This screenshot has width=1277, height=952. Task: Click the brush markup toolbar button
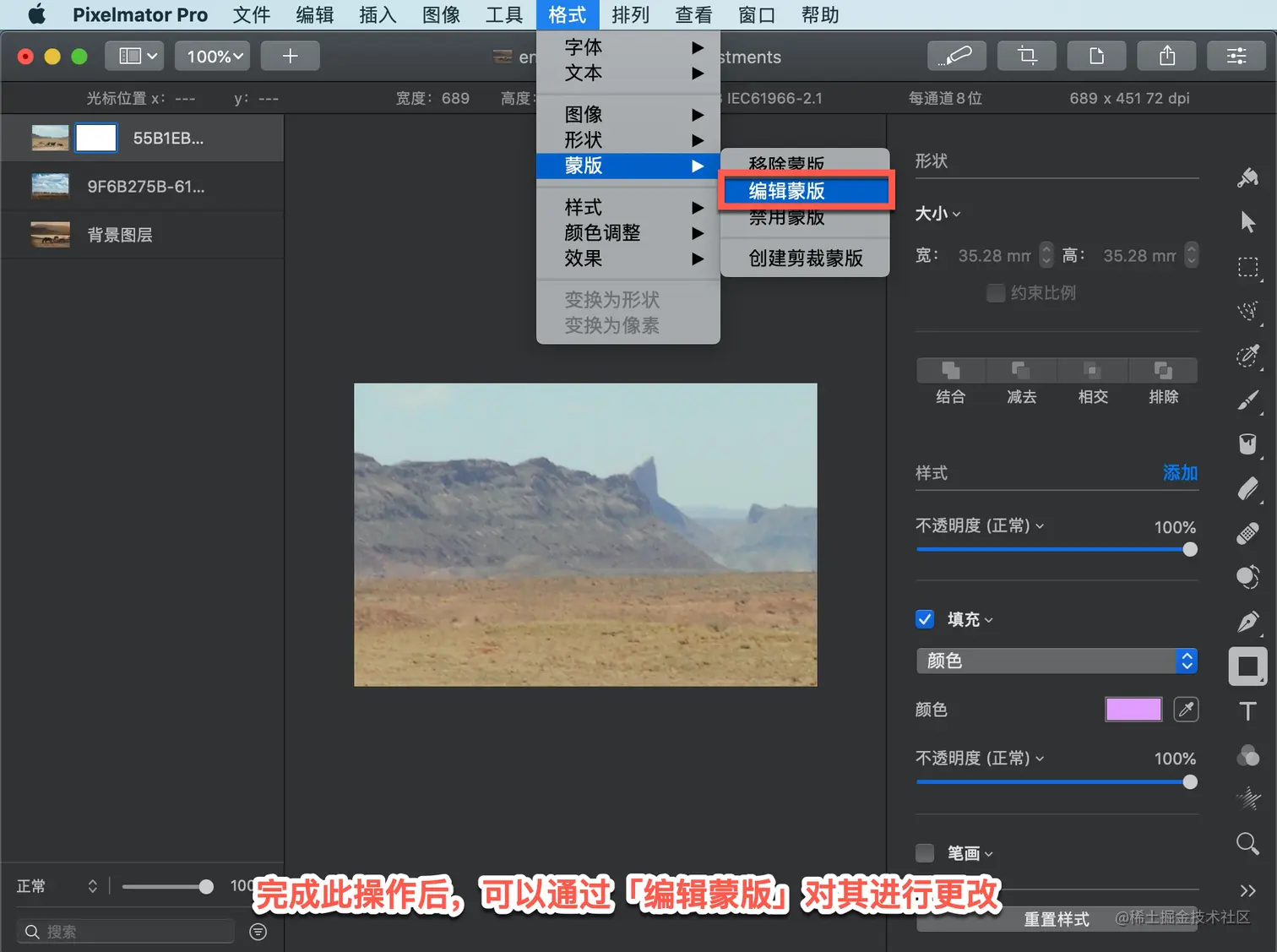point(957,56)
